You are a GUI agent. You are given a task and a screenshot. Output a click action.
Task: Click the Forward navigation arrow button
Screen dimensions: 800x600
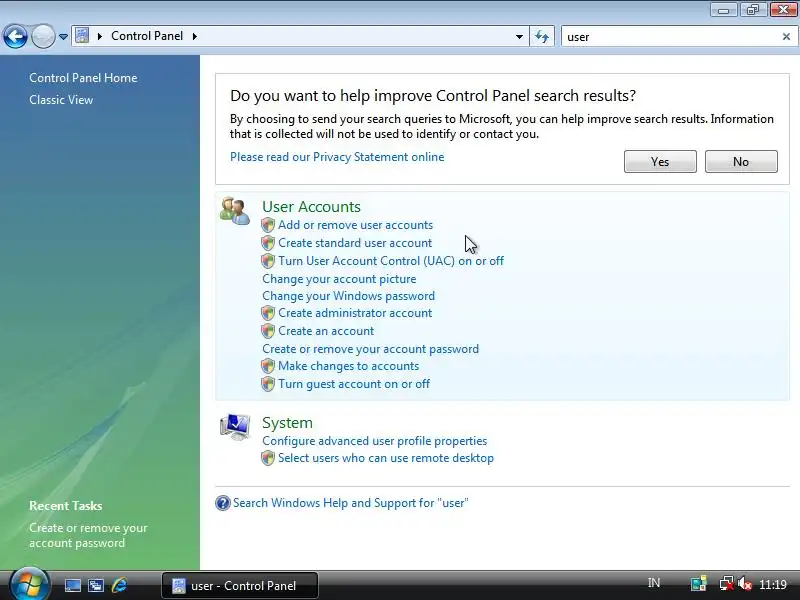point(43,36)
